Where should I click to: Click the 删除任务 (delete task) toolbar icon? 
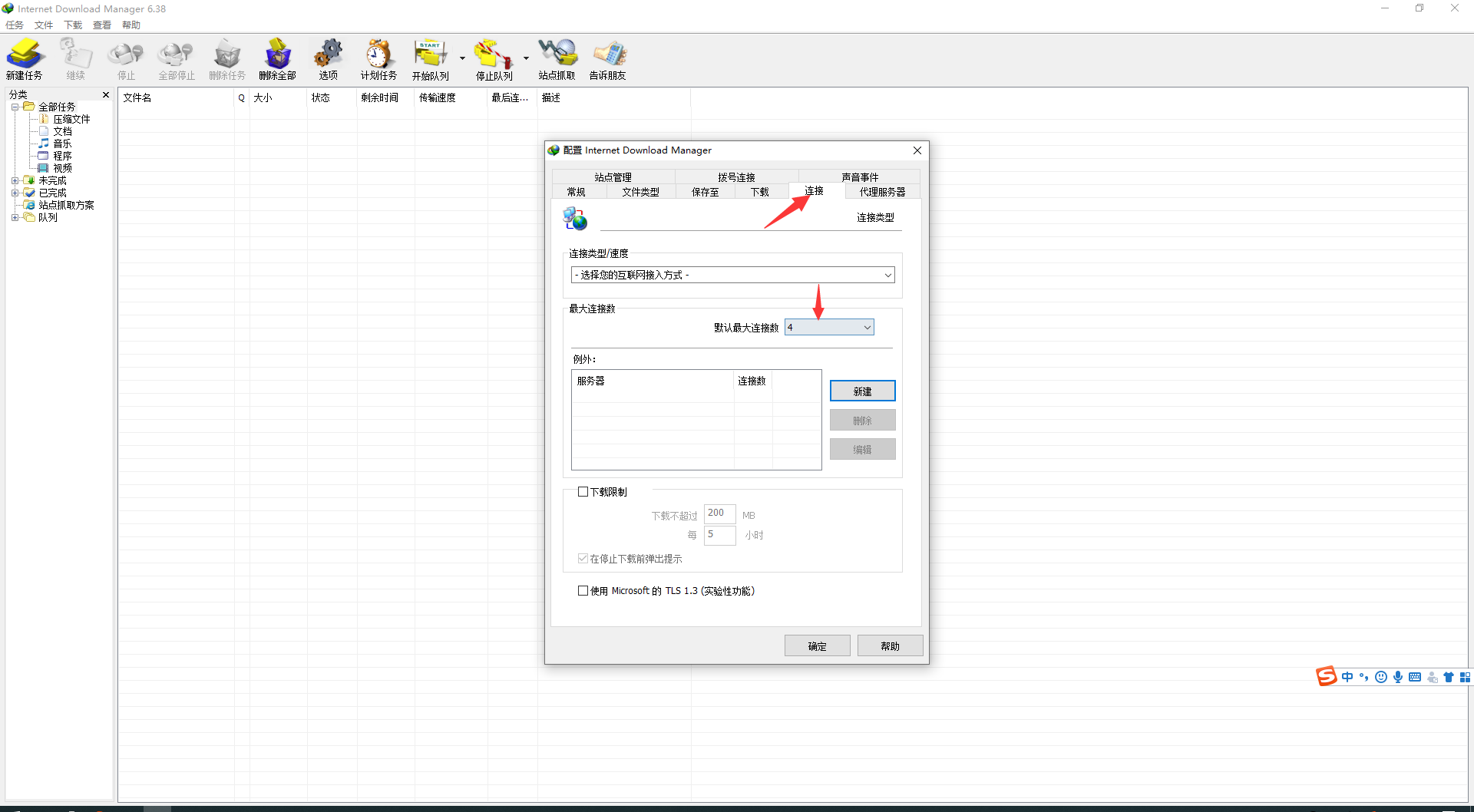[x=227, y=59]
